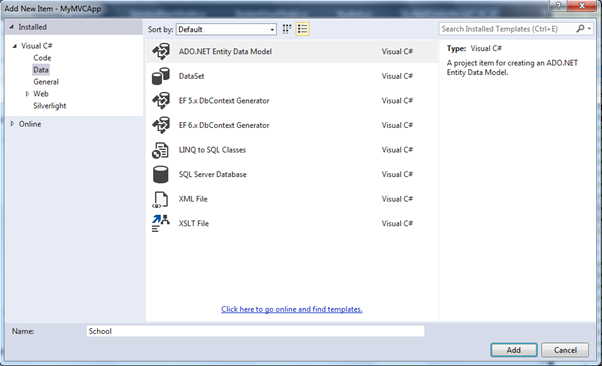Image resolution: width=602 pixels, height=366 pixels.
Task: Click the SQL Server Database cylinder icon
Action: pyautogui.click(x=160, y=174)
